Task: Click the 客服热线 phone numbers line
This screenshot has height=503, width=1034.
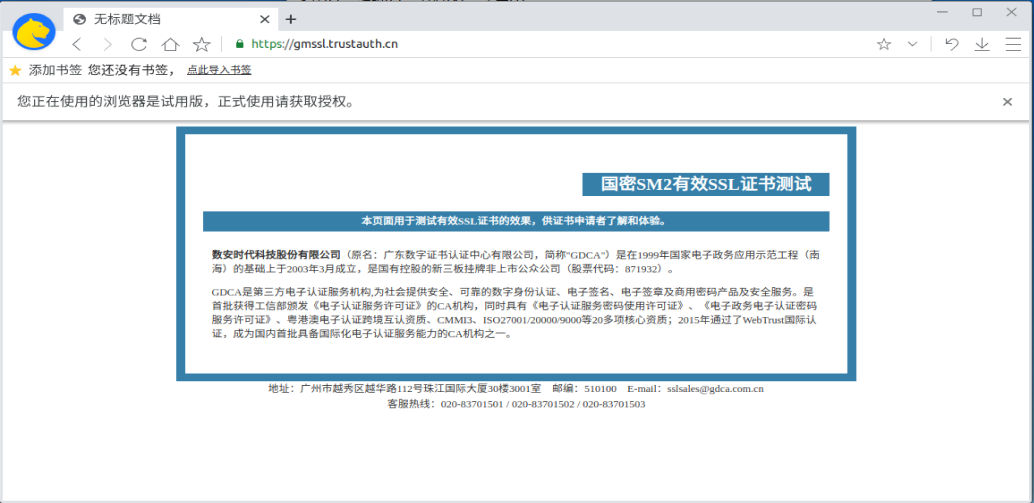Action: 516,404
